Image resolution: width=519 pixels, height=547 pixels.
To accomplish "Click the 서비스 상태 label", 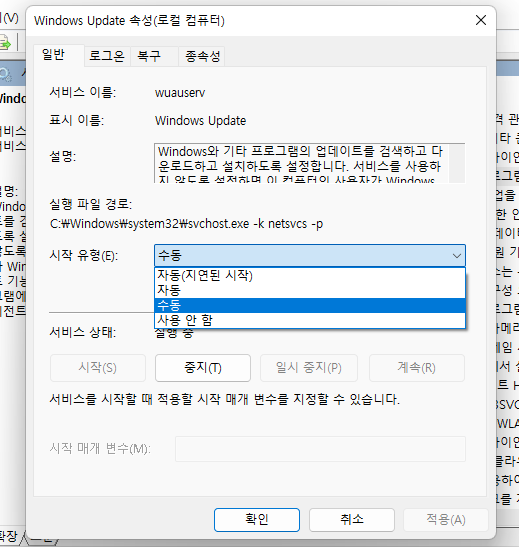I will pos(83,332).
